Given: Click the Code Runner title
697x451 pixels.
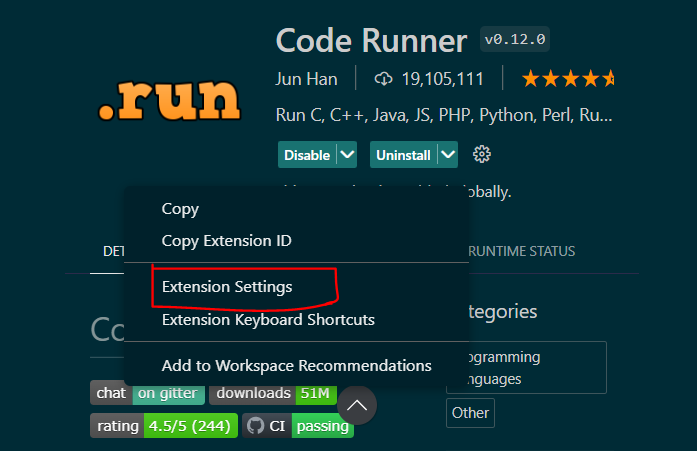Looking at the screenshot, I should coord(371,41).
